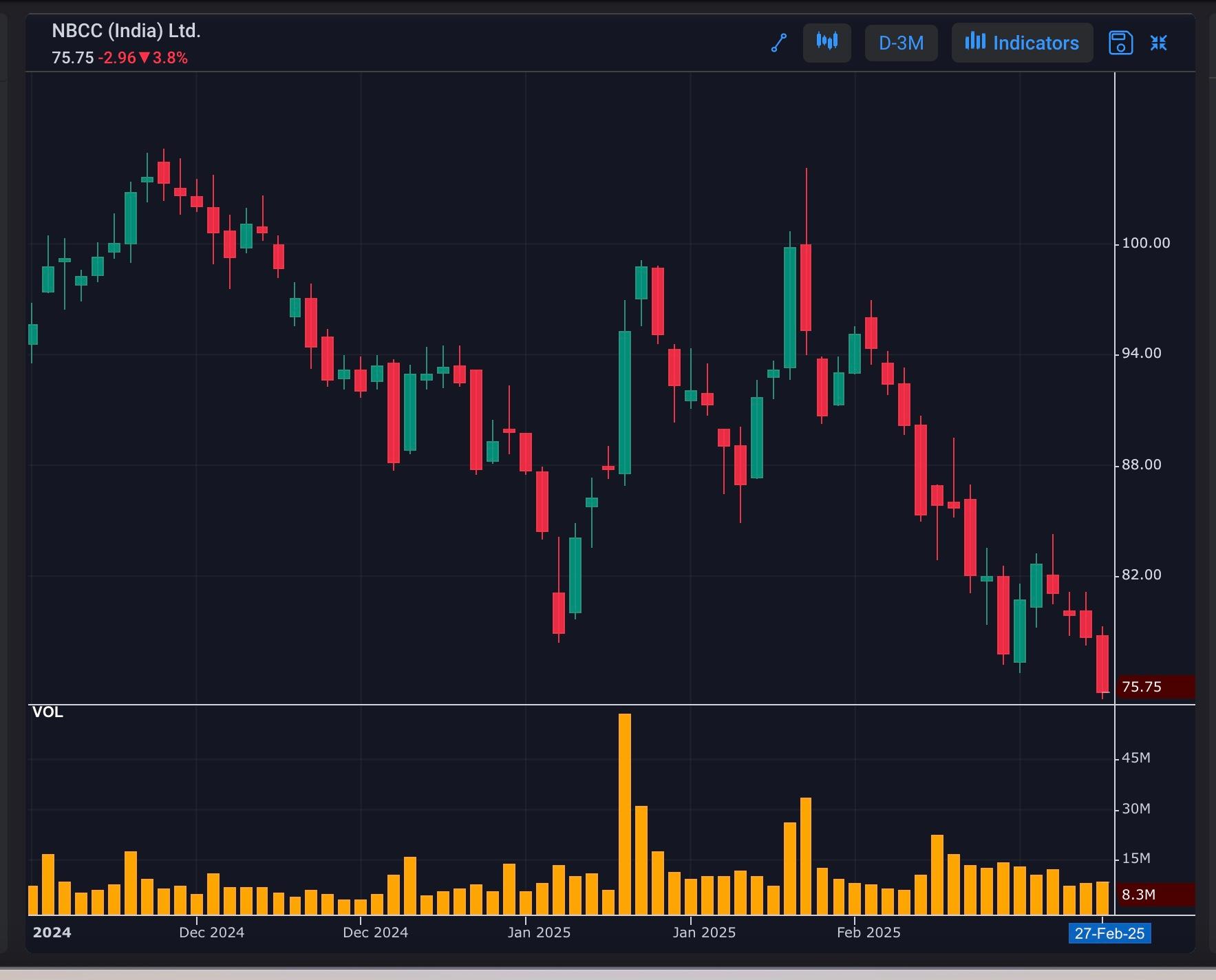Click the 82.00 price axis label
This screenshot has width=1216, height=980.
click(1142, 575)
